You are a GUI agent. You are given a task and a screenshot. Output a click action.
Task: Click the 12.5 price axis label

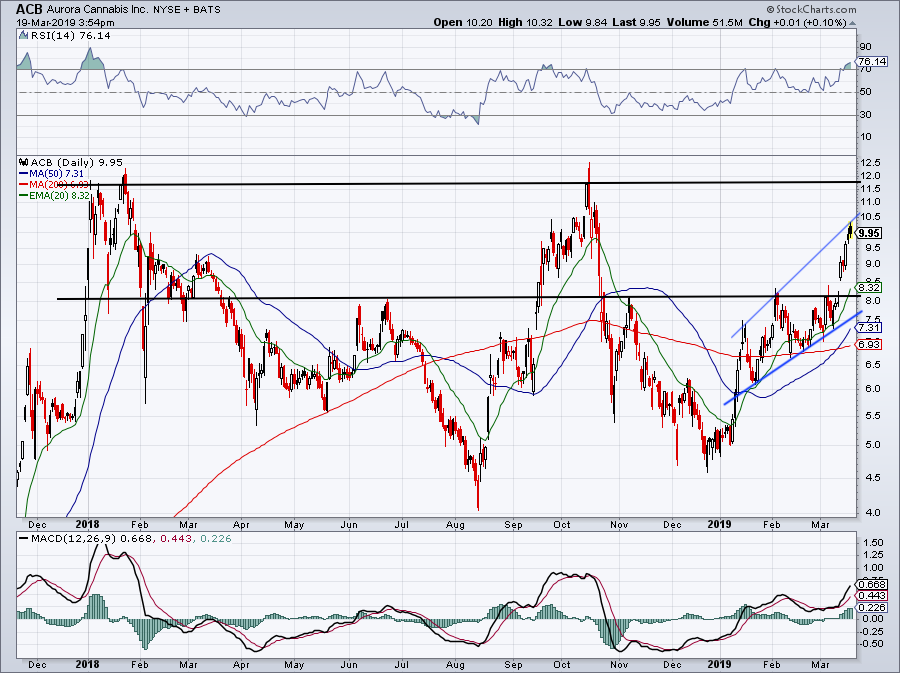tap(869, 162)
